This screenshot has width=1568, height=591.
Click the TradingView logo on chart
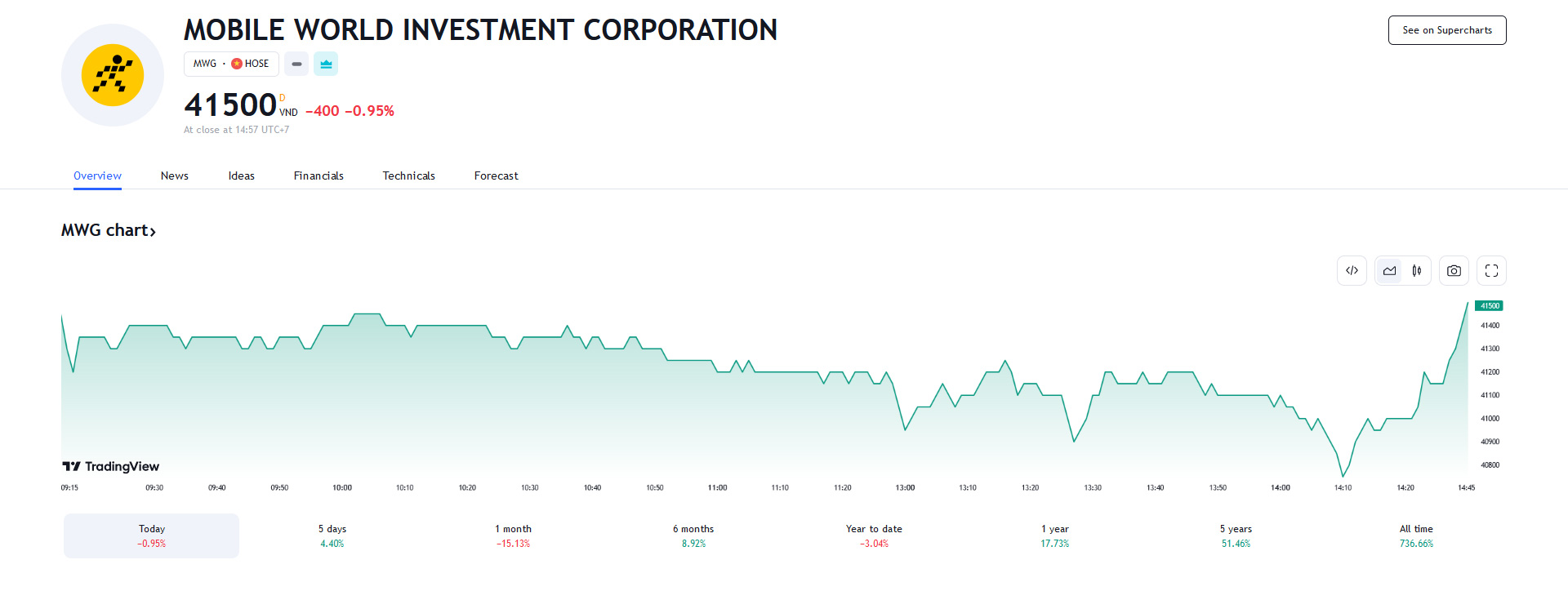(111, 466)
